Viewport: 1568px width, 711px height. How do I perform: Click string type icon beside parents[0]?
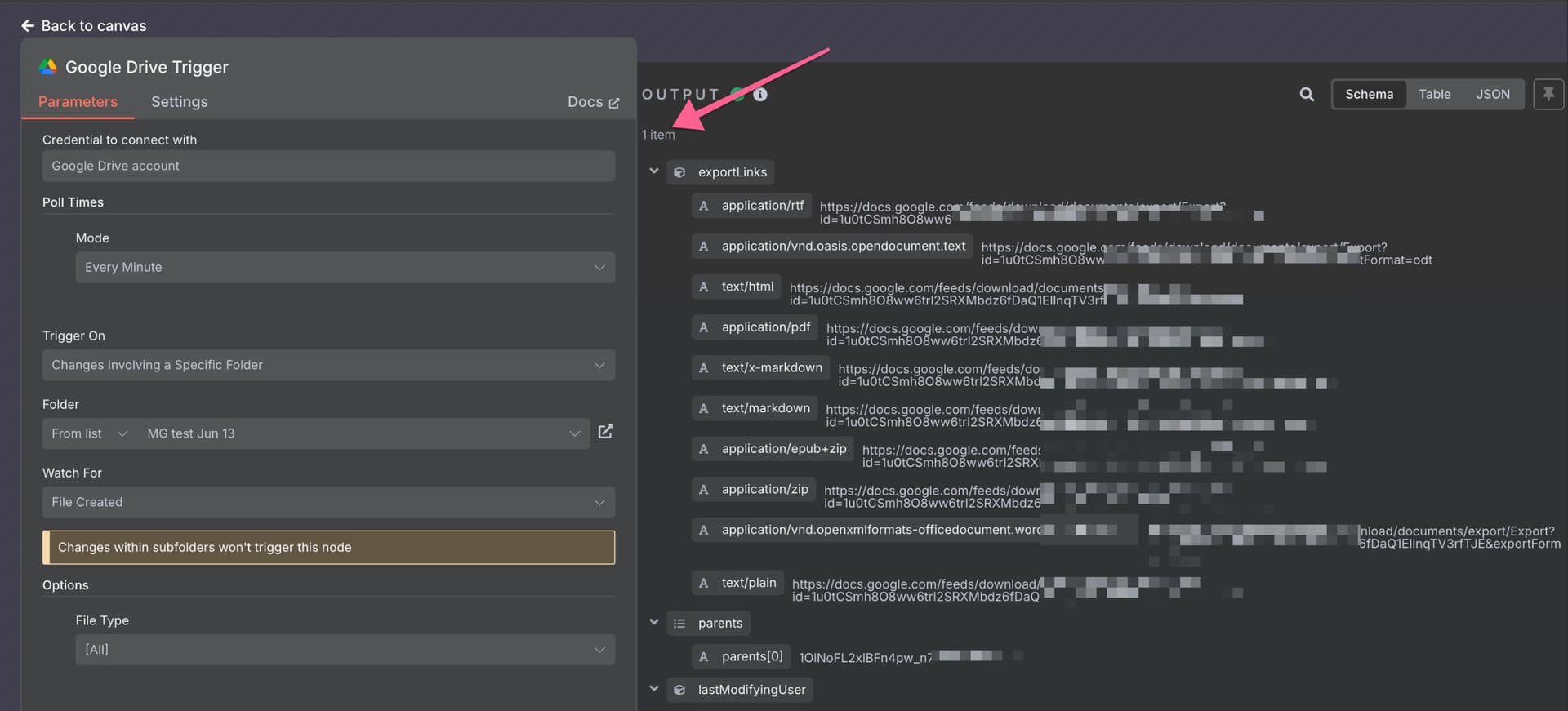click(x=703, y=656)
